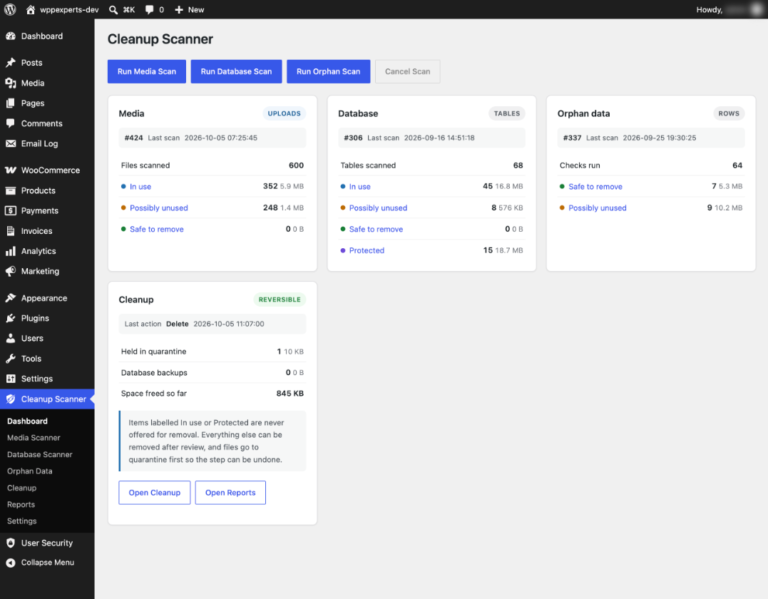Click the ROWS badge on Orphan data card
The image size is (768, 599).
[729, 113]
